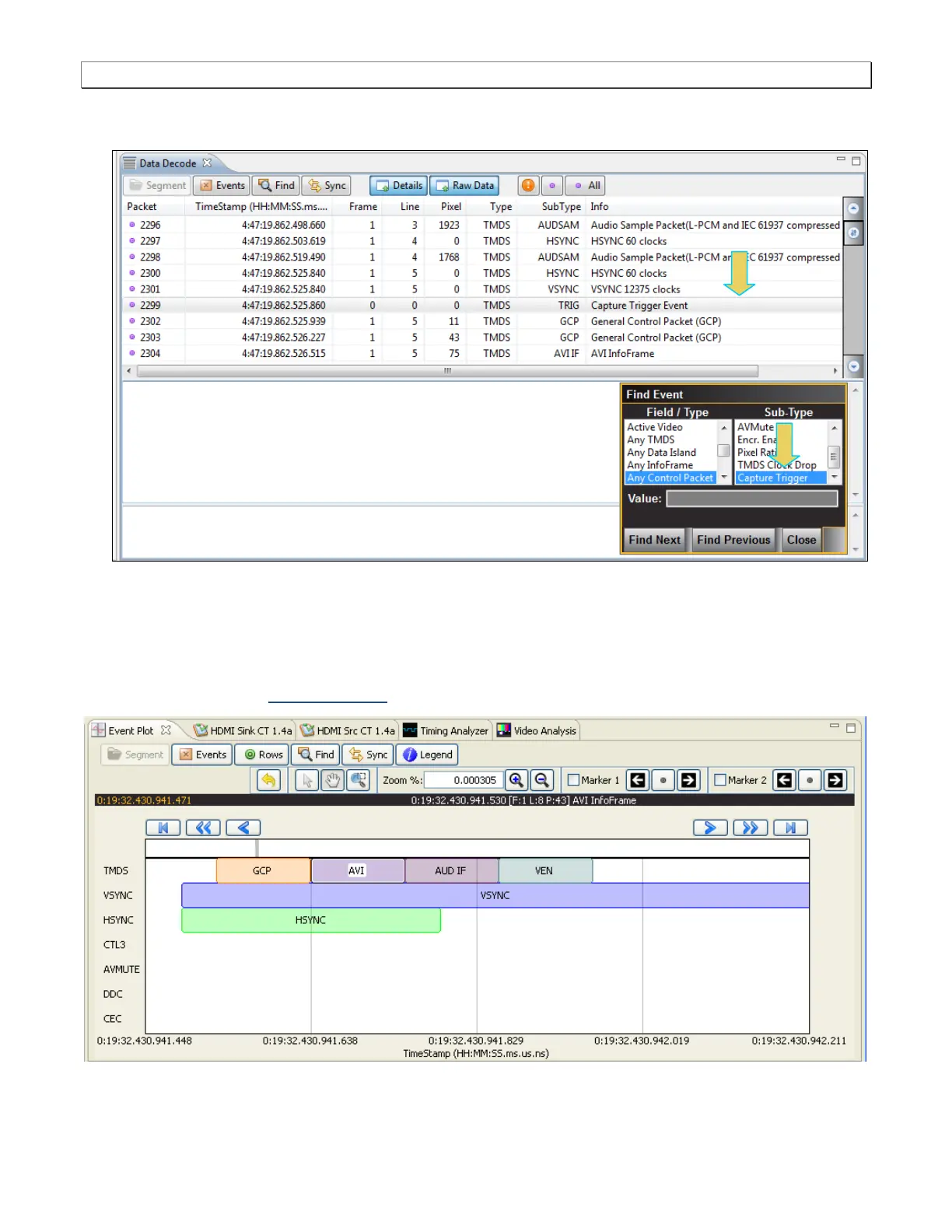This screenshot has width=952, height=1232.
Task: Select AVMute in the Sub-Type list
Action: (x=755, y=427)
